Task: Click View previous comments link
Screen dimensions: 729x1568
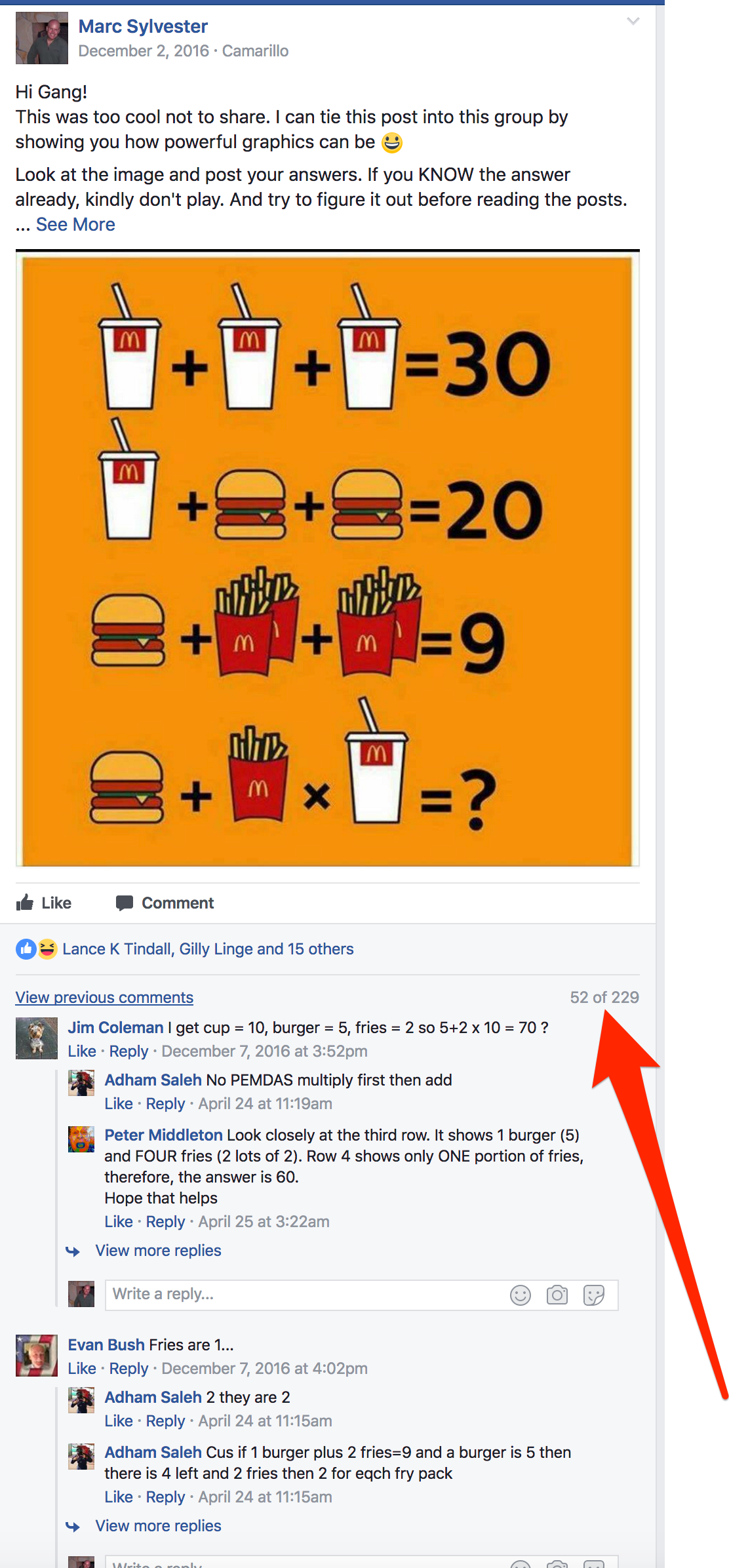Action: [x=104, y=998]
